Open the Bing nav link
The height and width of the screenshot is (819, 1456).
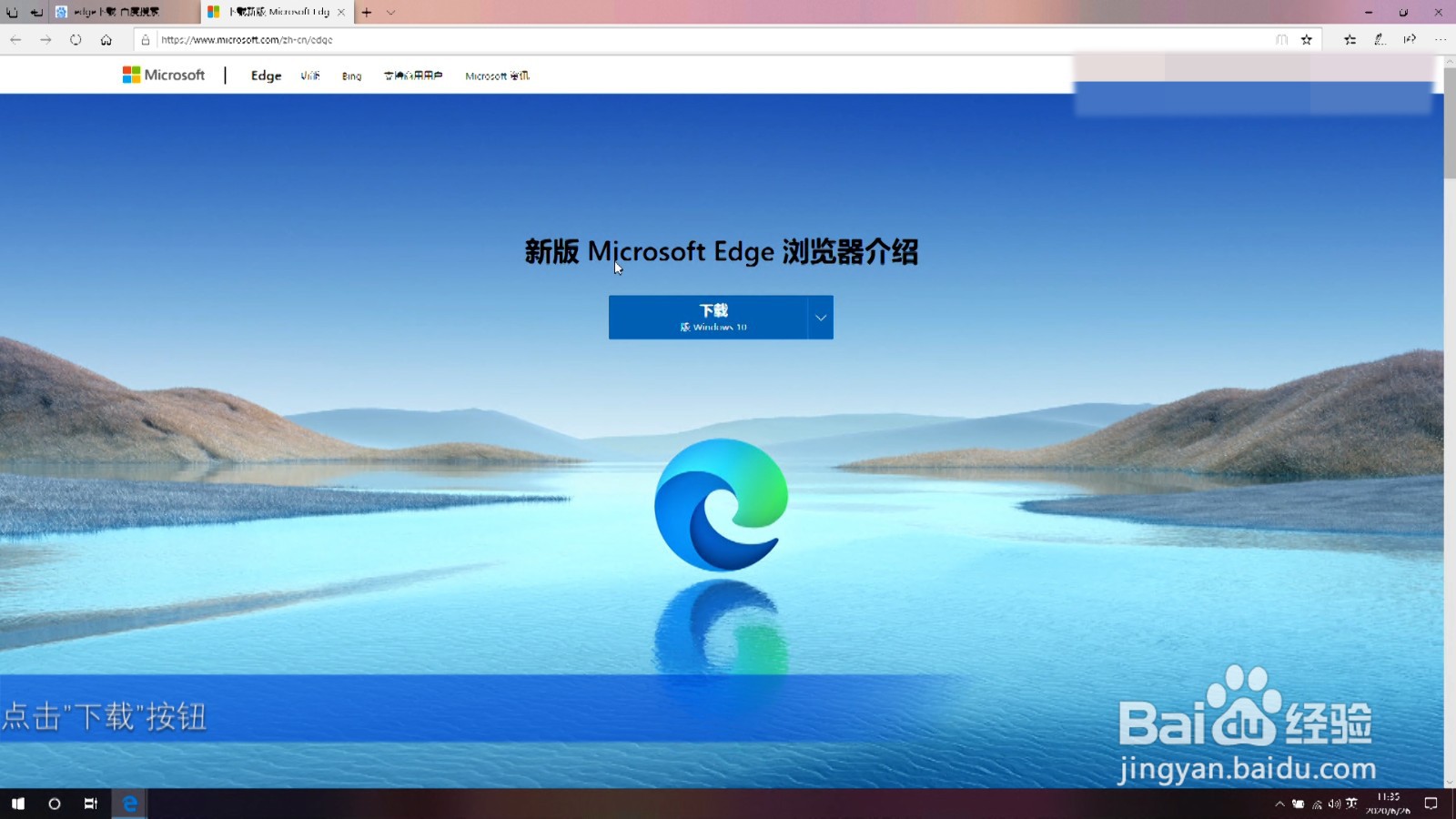(x=351, y=76)
